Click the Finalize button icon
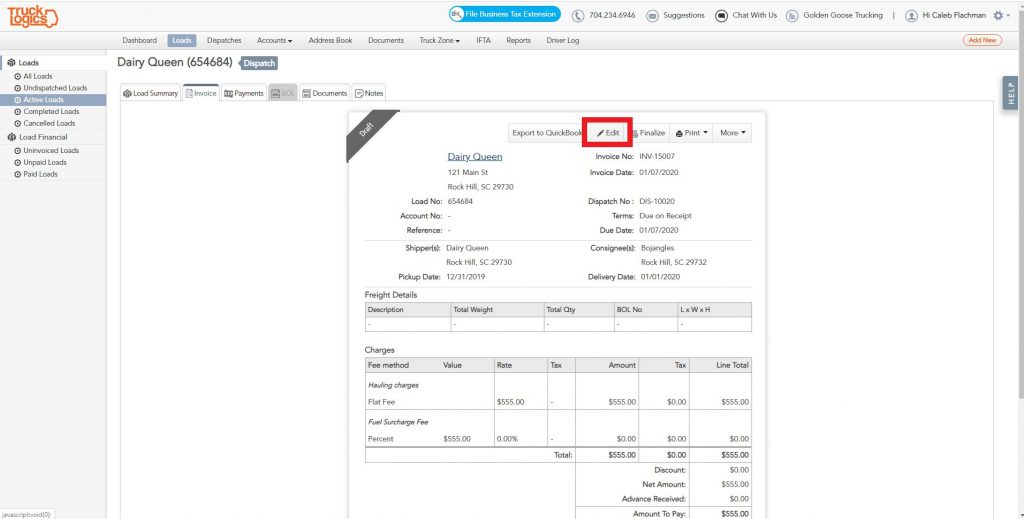 point(635,133)
